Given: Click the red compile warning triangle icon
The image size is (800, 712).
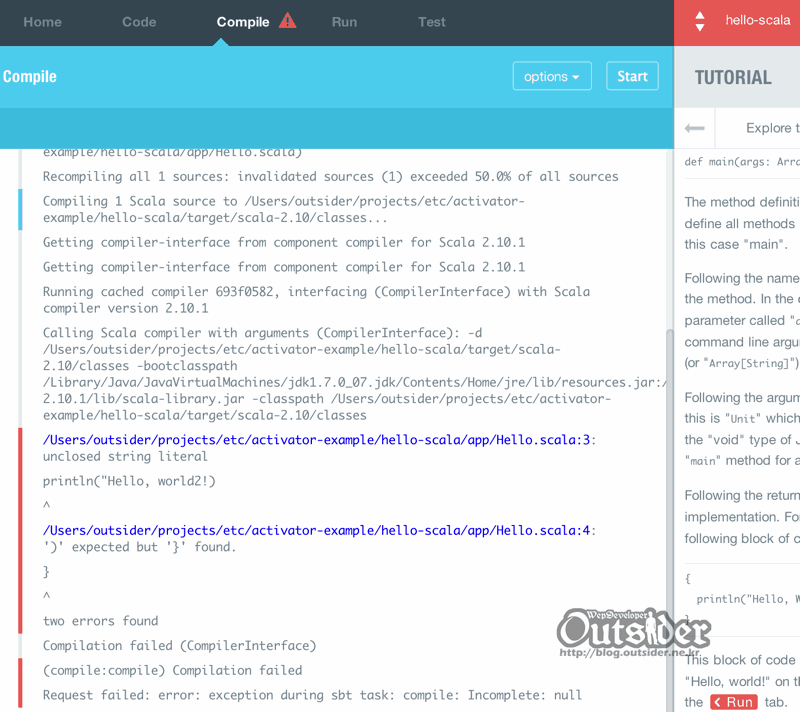Looking at the screenshot, I should (x=287, y=21).
